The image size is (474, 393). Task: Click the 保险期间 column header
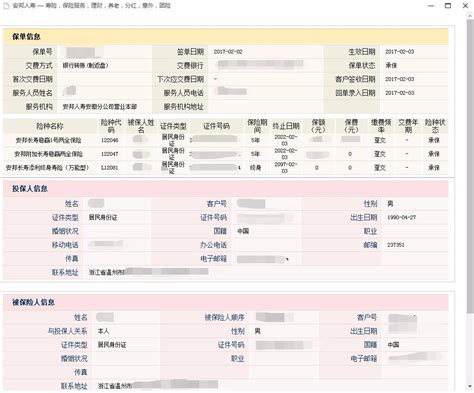(x=257, y=126)
